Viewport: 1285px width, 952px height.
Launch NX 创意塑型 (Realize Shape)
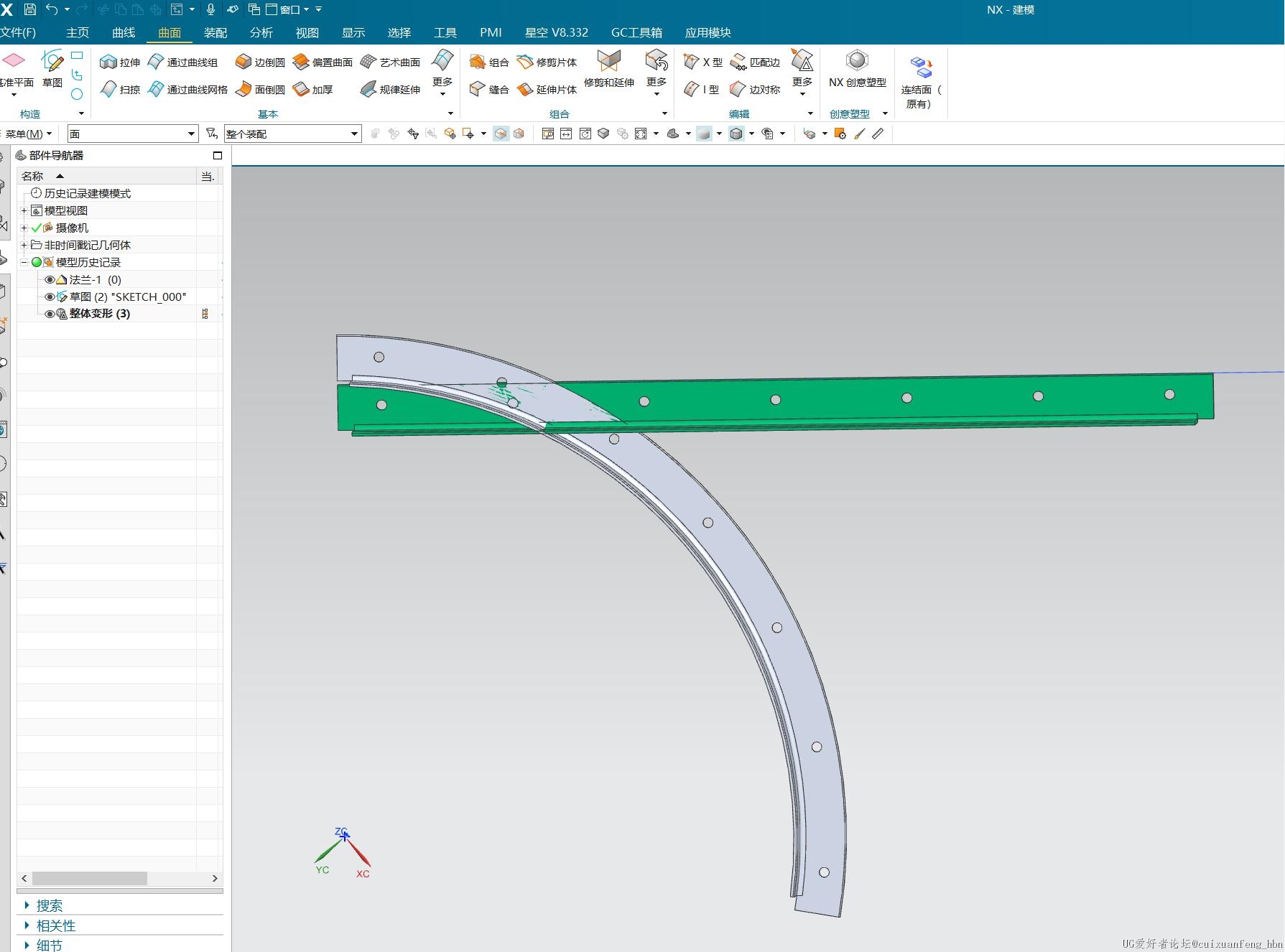click(x=857, y=70)
